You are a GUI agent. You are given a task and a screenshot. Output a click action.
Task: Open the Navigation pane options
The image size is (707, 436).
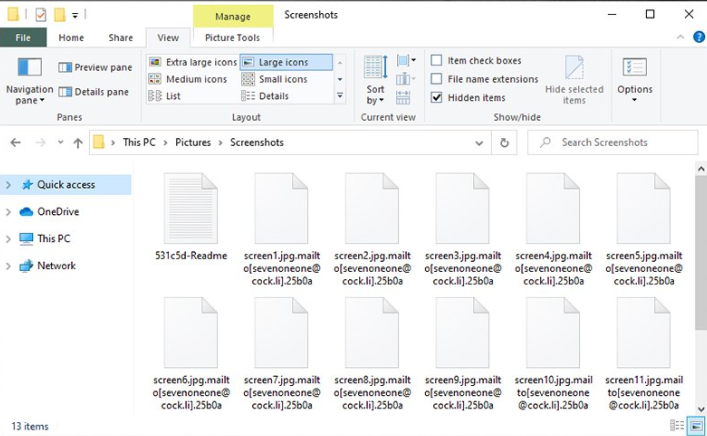29,81
